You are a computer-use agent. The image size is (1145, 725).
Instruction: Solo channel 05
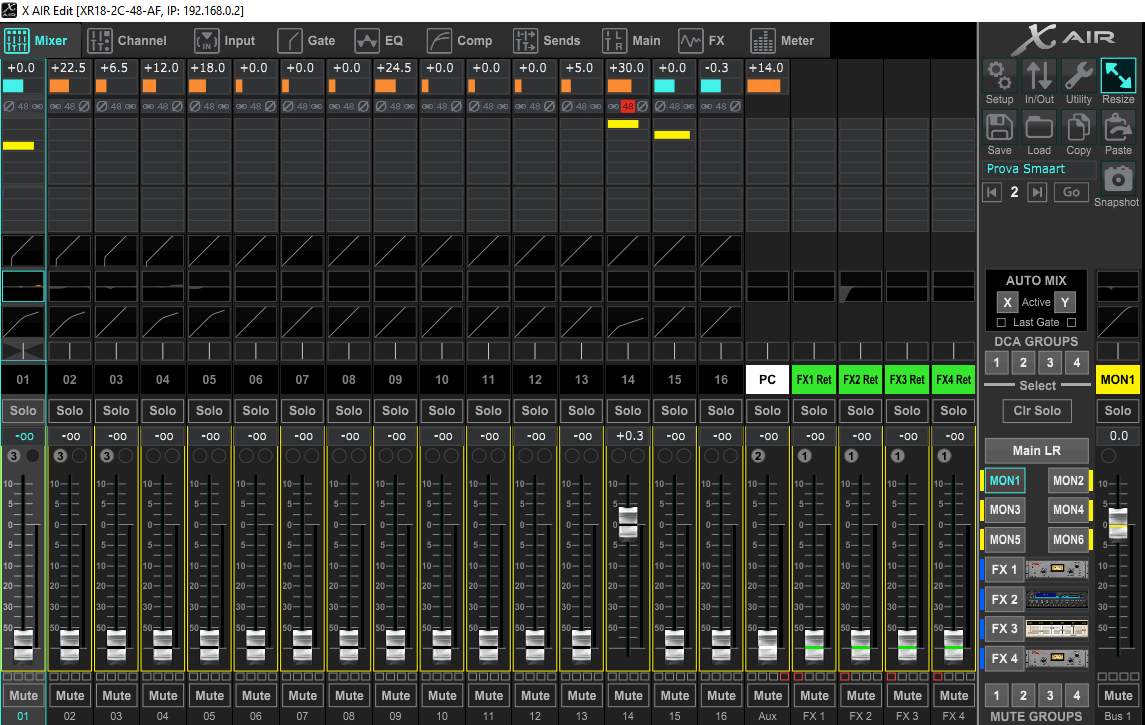[x=209, y=410]
